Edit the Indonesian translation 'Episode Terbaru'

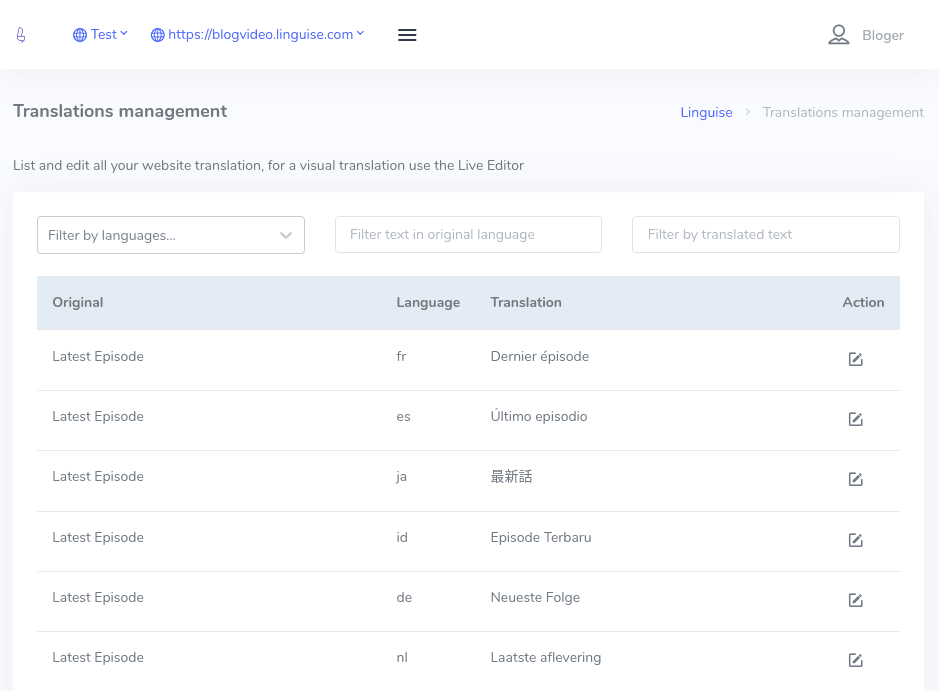click(x=855, y=540)
